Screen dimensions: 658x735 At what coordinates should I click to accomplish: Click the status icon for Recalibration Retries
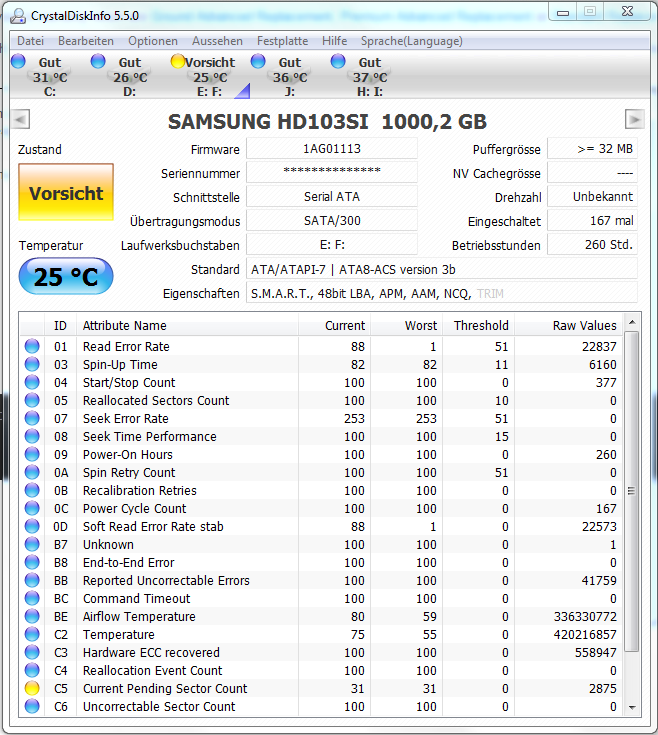[32, 490]
